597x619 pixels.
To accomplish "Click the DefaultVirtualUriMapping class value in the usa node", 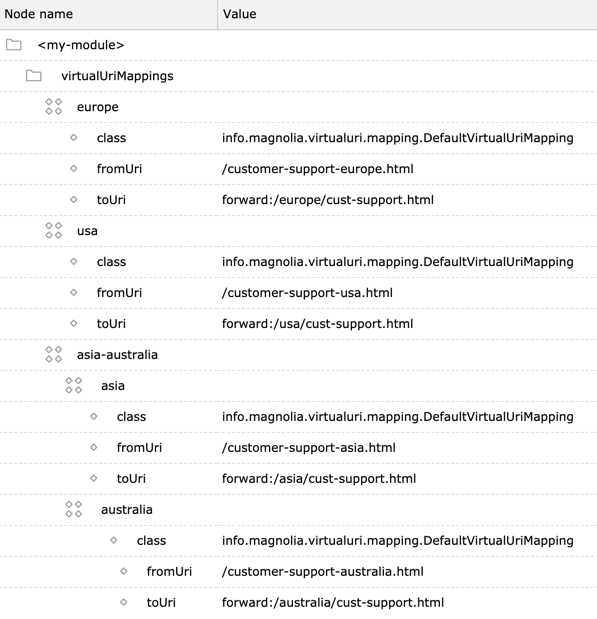I will (x=398, y=262).
